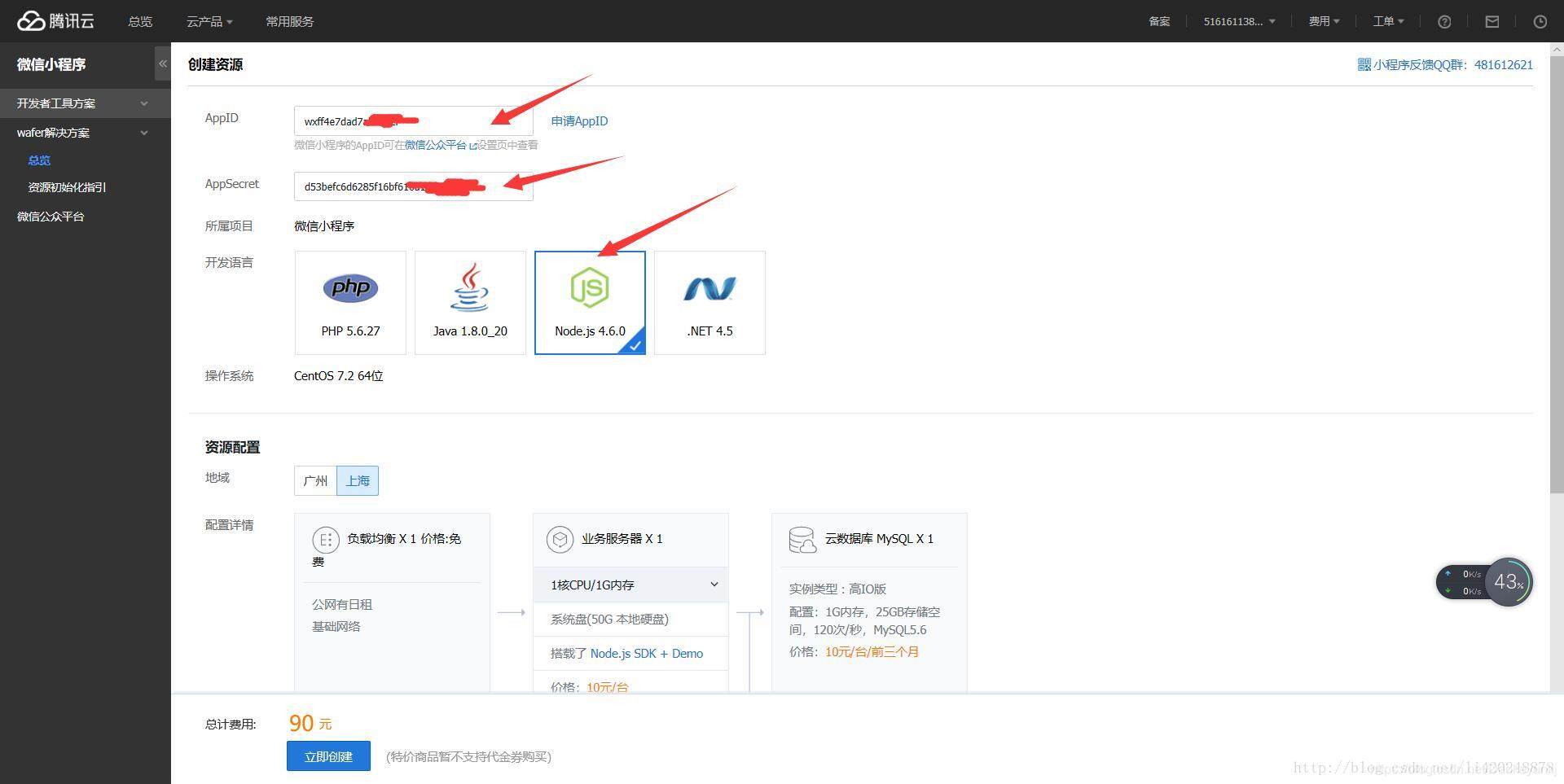Click 申请AppID link

pyautogui.click(x=579, y=121)
